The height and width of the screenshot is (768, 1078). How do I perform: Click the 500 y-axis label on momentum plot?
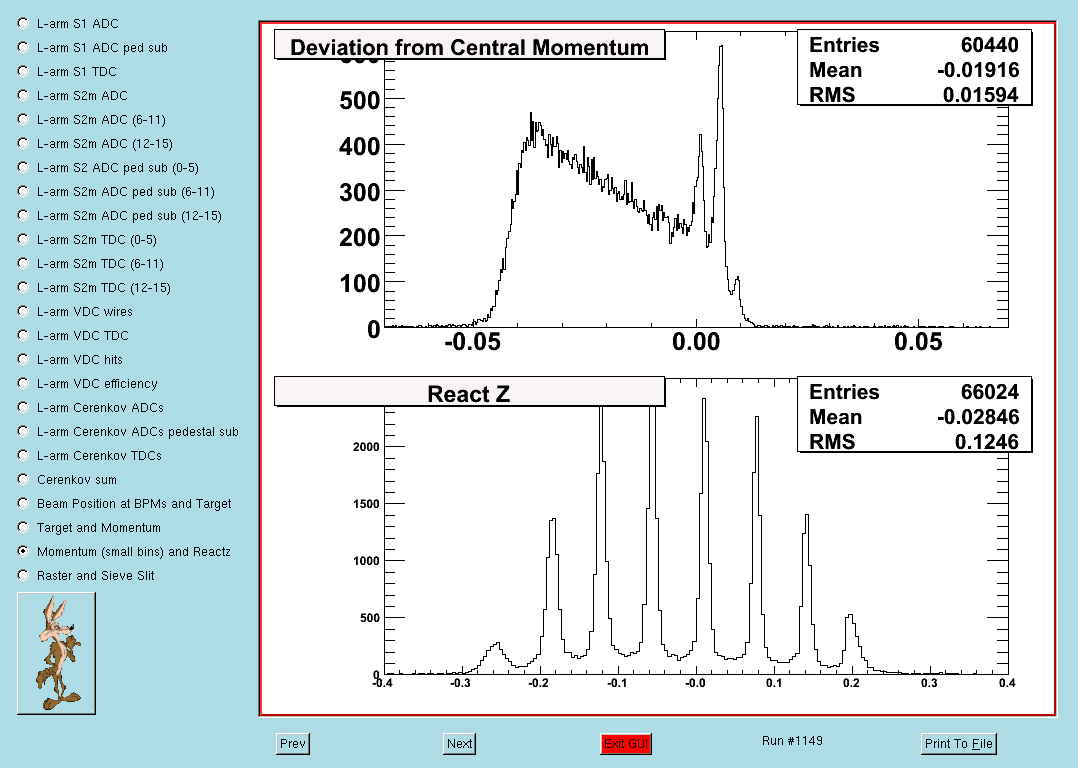tap(360, 100)
